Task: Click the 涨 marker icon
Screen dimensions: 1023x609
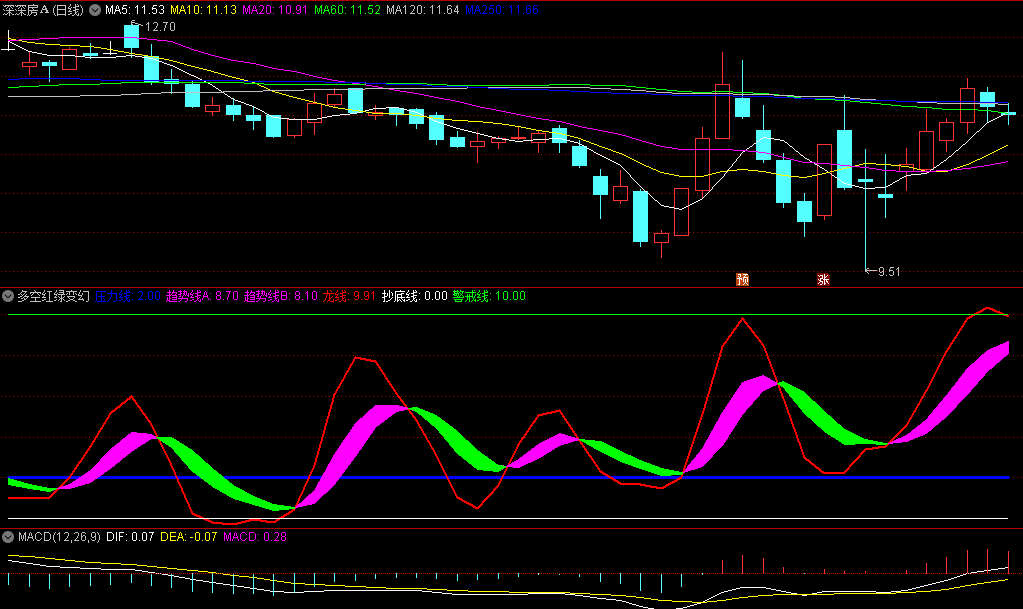Action: [x=823, y=279]
